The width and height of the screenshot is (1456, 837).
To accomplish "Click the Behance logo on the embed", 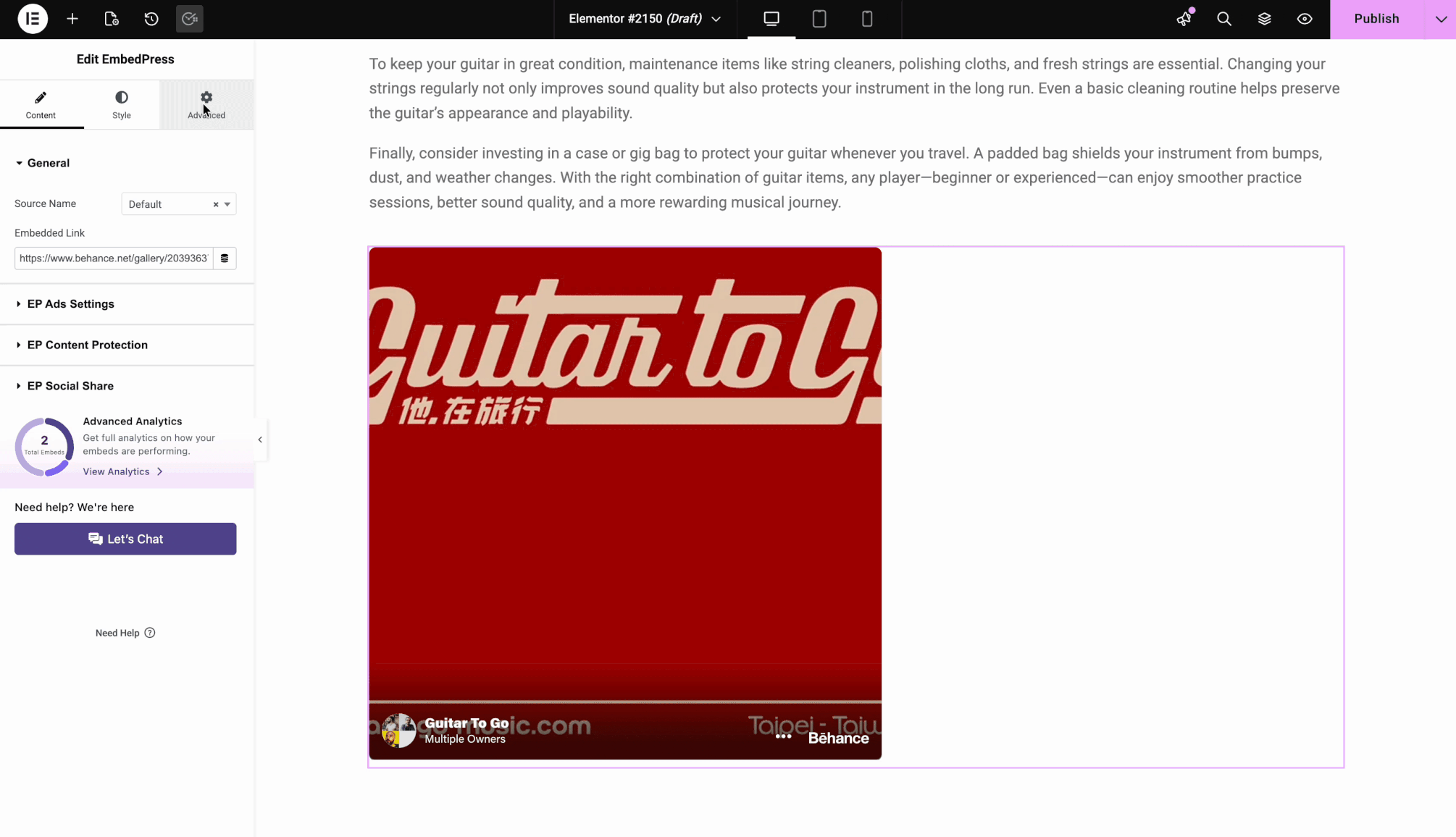I will pos(838,738).
